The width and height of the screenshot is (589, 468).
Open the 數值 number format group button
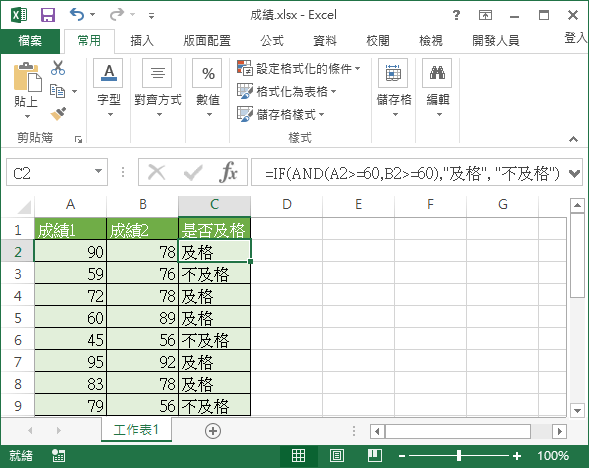208,89
